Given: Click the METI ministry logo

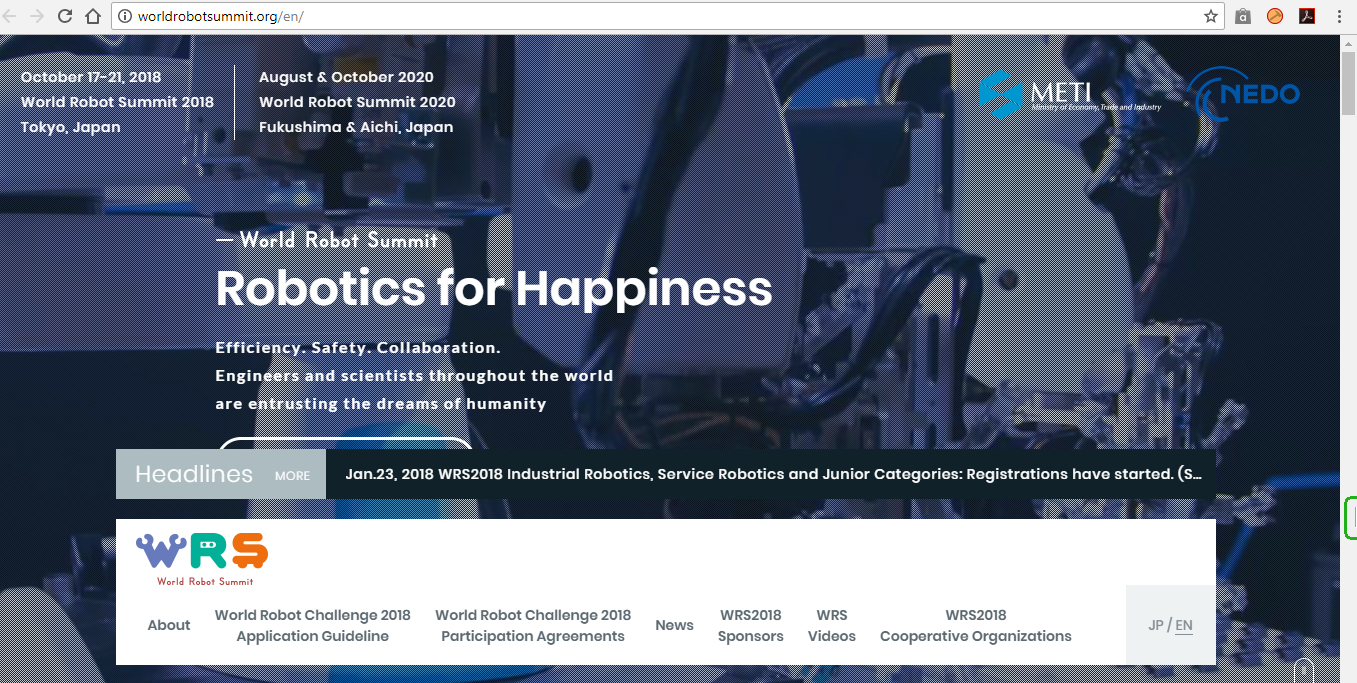Looking at the screenshot, I should pyautogui.click(x=1070, y=95).
